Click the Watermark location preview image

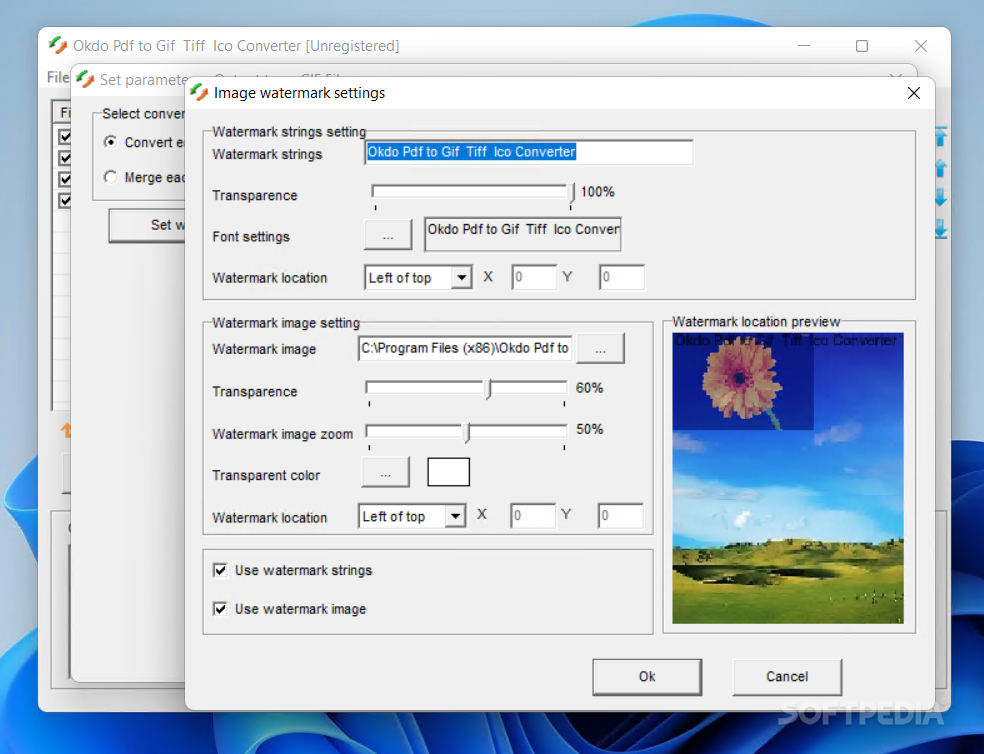(788, 478)
